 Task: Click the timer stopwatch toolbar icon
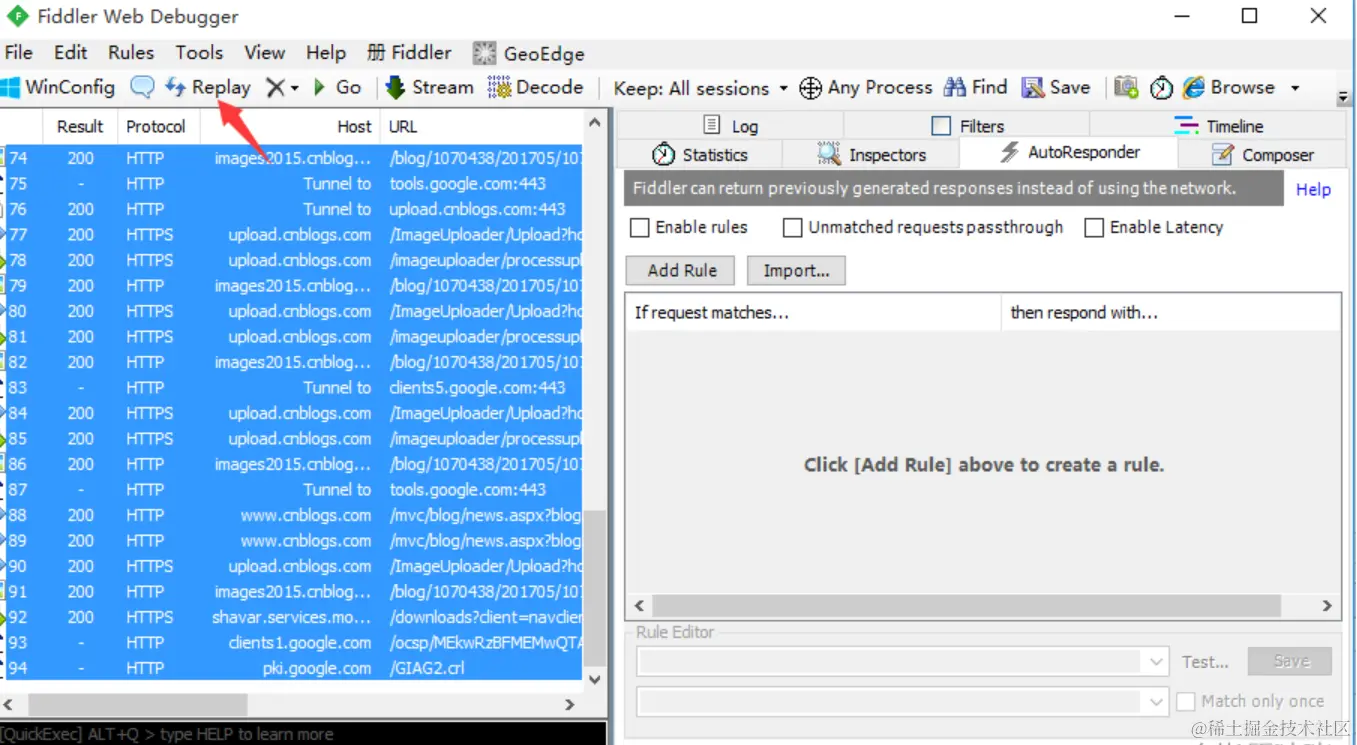click(x=1161, y=88)
